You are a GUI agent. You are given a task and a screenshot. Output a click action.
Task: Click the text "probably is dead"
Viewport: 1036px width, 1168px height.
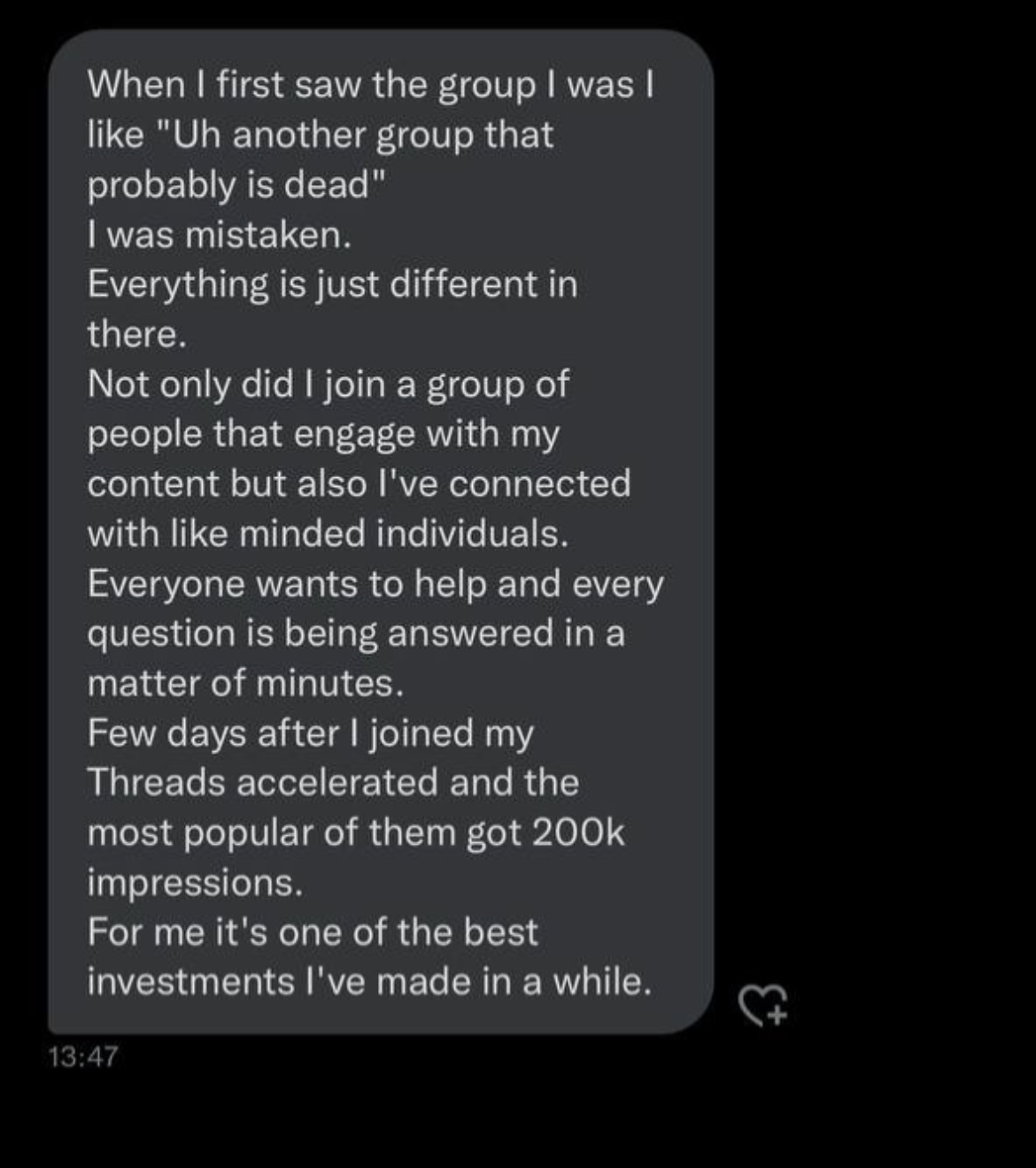click(230, 184)
